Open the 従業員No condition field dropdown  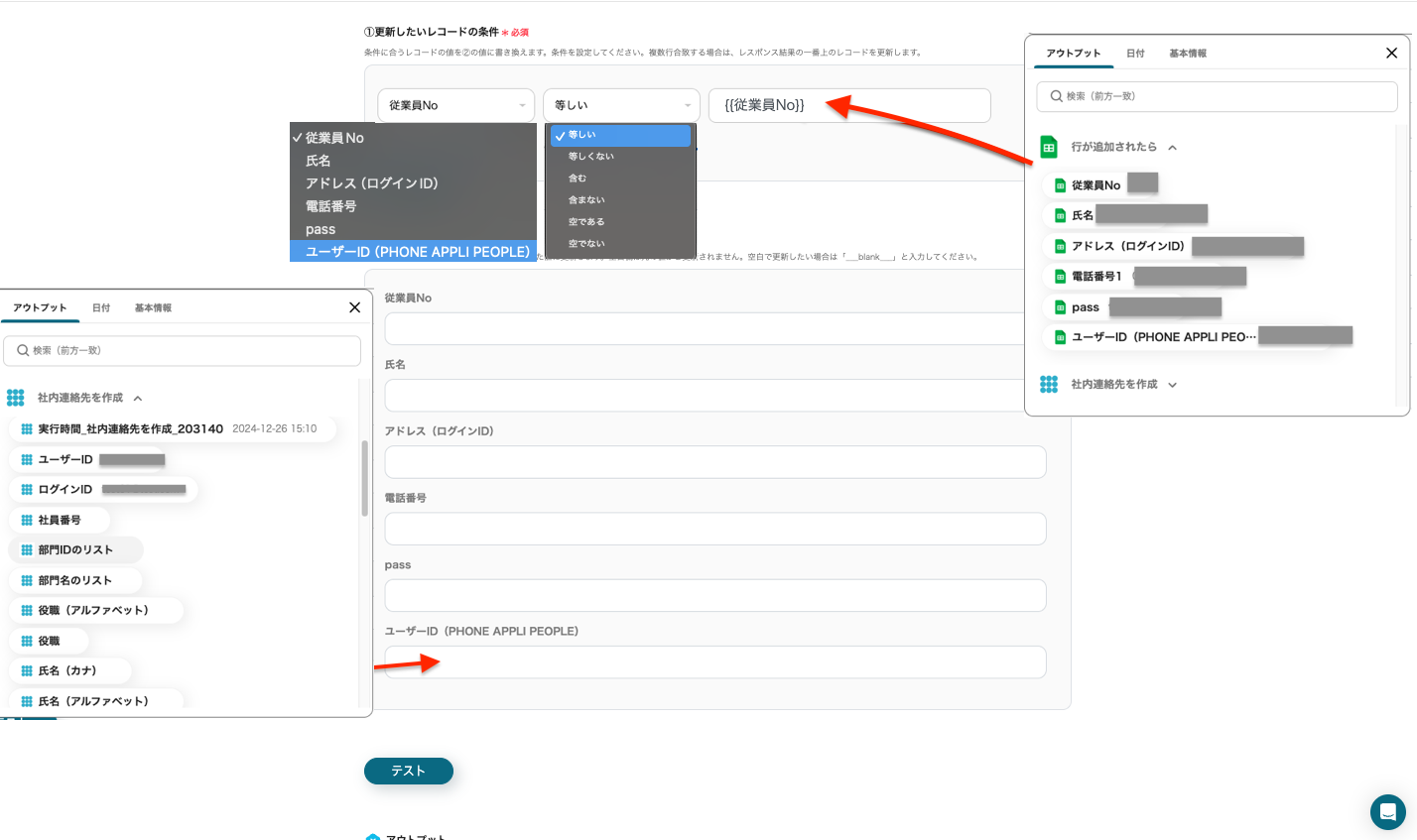coord(455,105)
